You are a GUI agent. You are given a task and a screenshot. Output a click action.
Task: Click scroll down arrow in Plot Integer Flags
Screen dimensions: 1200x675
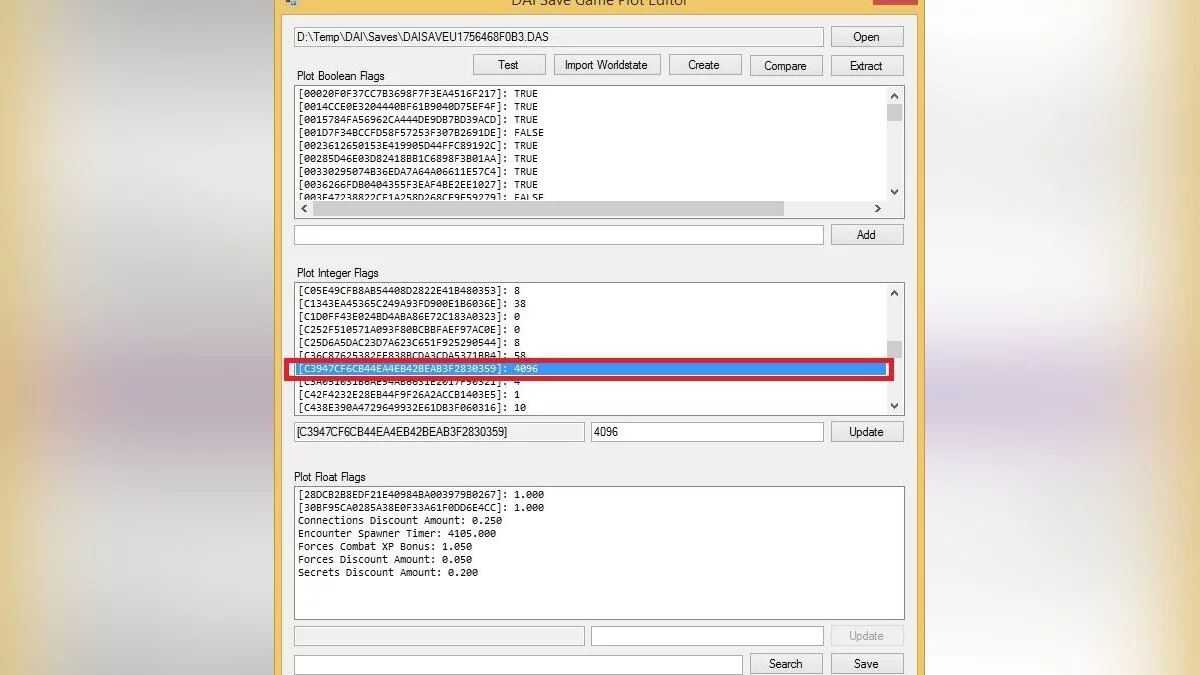point(894,406)
